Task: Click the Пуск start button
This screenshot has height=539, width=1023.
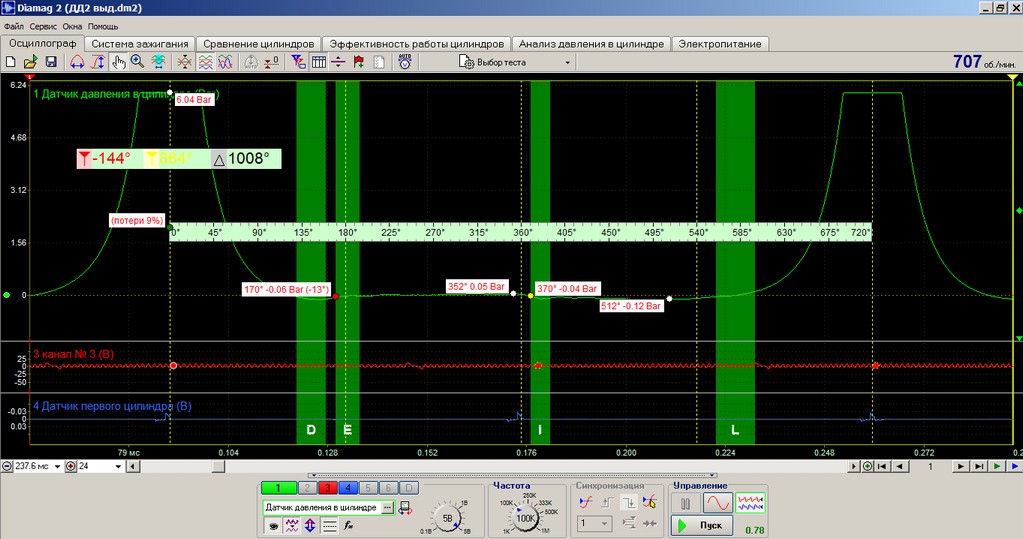Action: 703,525
